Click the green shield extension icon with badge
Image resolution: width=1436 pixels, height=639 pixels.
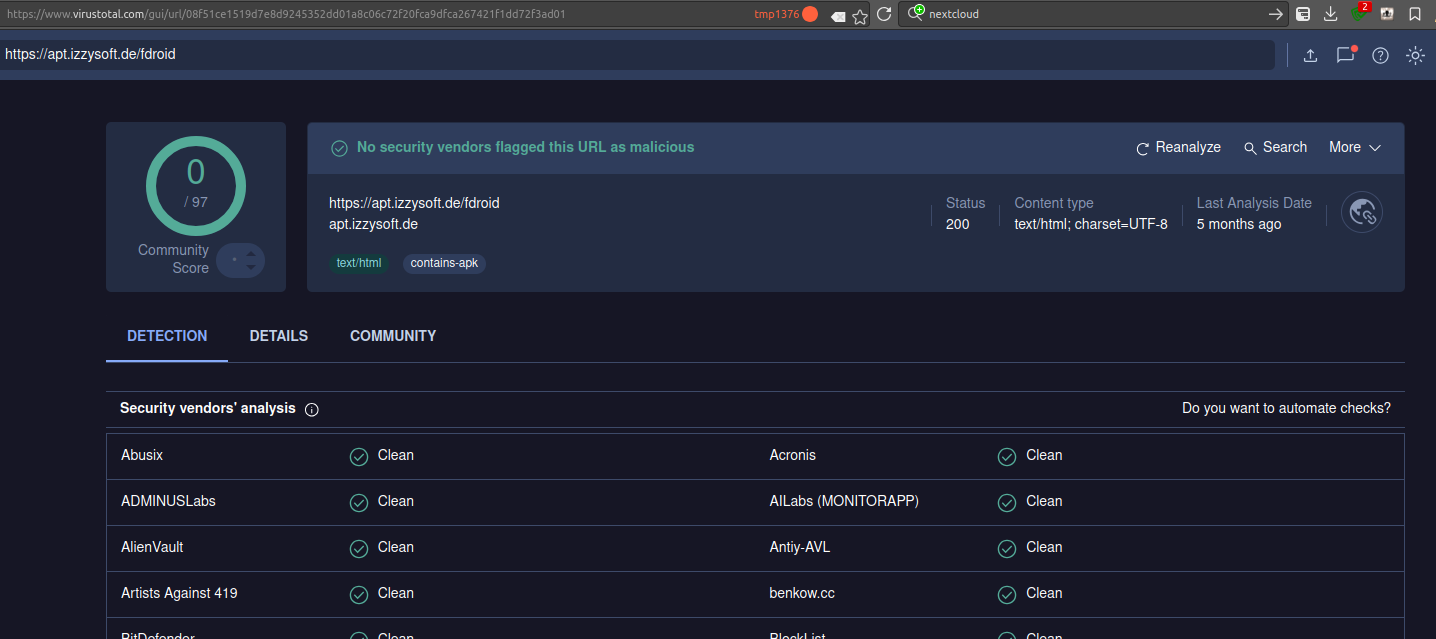(x=1358, y=14)
